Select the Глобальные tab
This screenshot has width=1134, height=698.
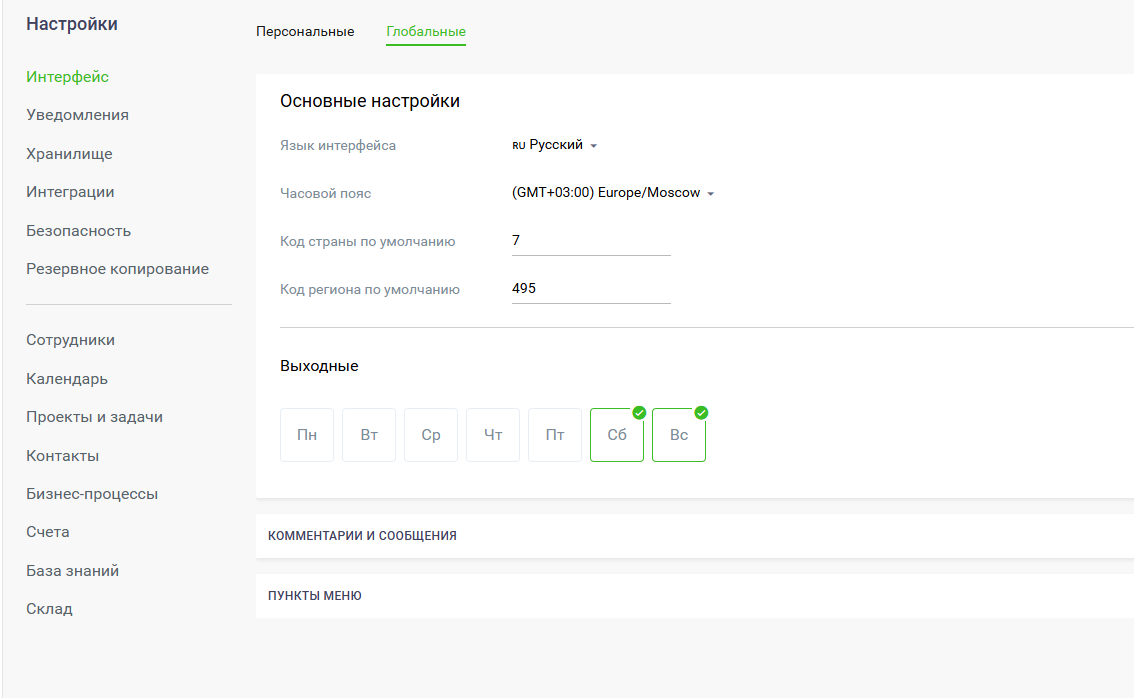(426, 32)
